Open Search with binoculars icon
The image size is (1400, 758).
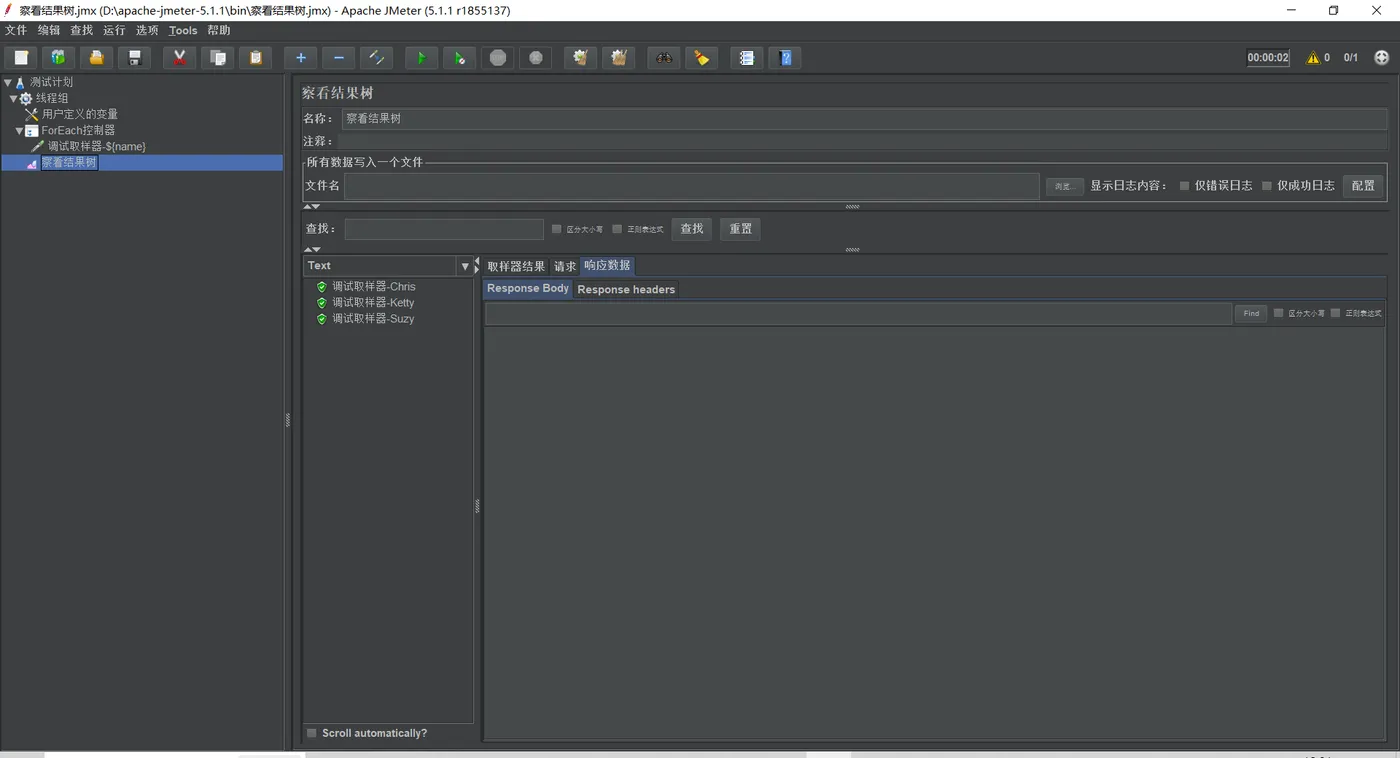click(x=663, y=58)
